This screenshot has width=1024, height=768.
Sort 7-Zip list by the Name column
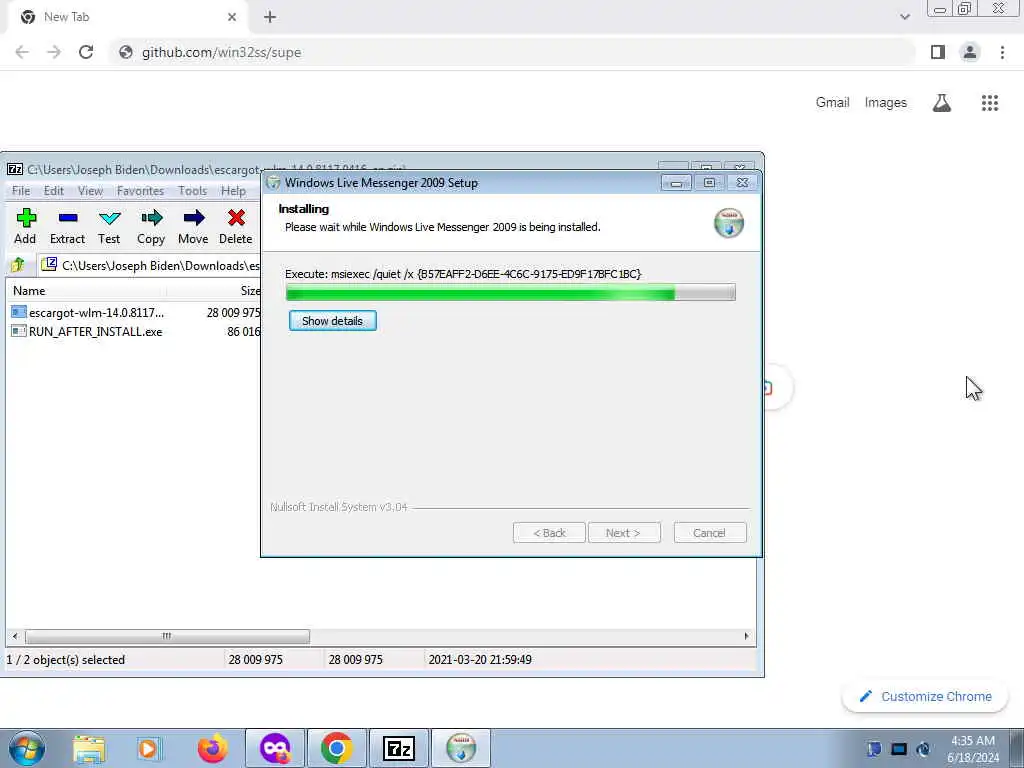click(x=88, y=291)
